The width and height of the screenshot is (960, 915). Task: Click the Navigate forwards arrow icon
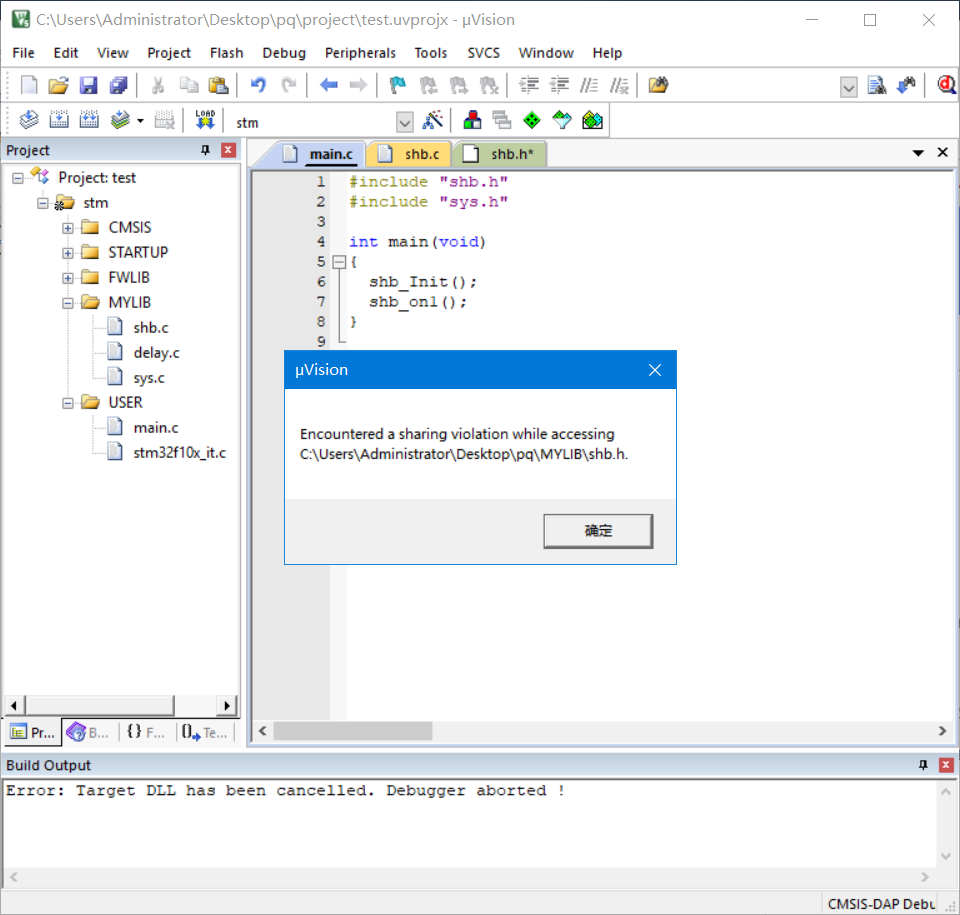(x=358, y=85)
